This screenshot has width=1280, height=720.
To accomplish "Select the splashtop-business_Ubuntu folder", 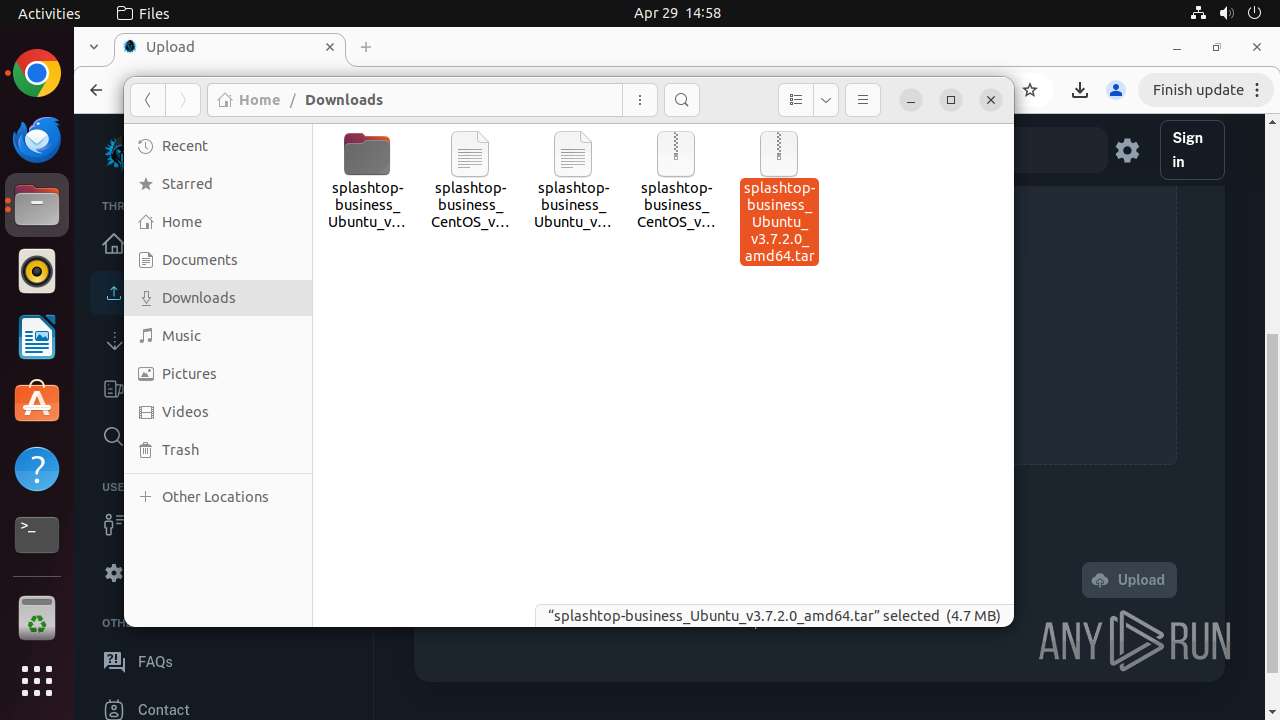I will click(367, 181).
